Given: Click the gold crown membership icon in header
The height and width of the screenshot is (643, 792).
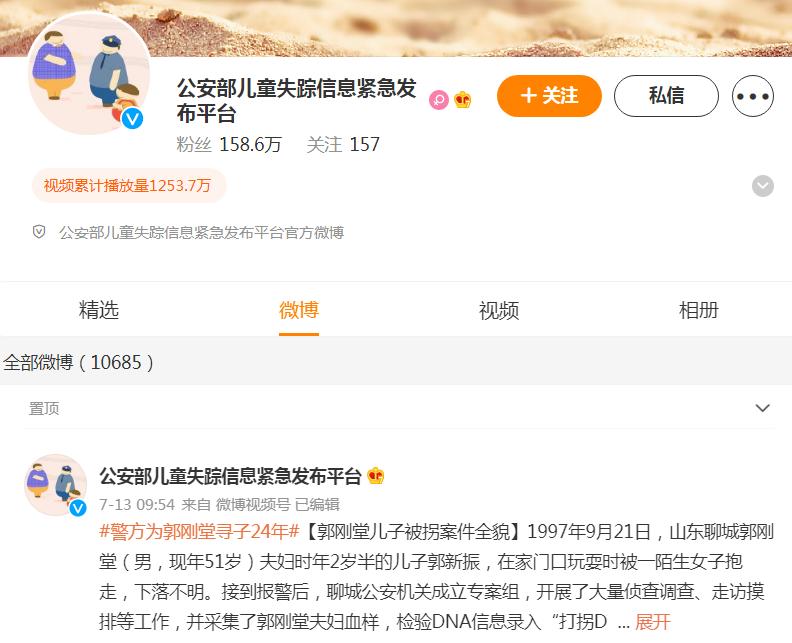Looking at the screenshot, I should pyautogui.click(x=463, y=100).
